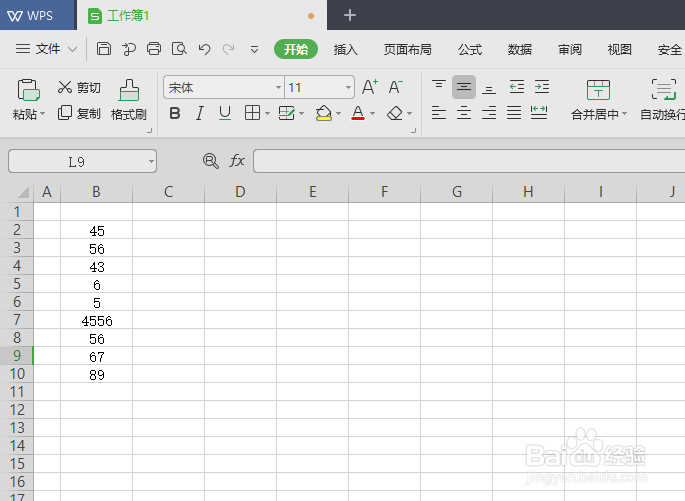This screenshot has width=685, height=501.
Task: Open borders dropdown arrow
Action: tap(267, 114)
